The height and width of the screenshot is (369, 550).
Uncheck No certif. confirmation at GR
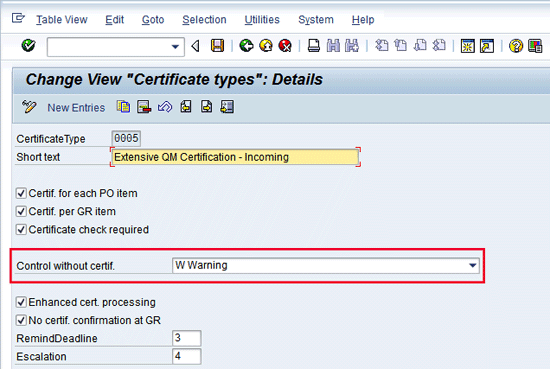click(x=21, y=320)
